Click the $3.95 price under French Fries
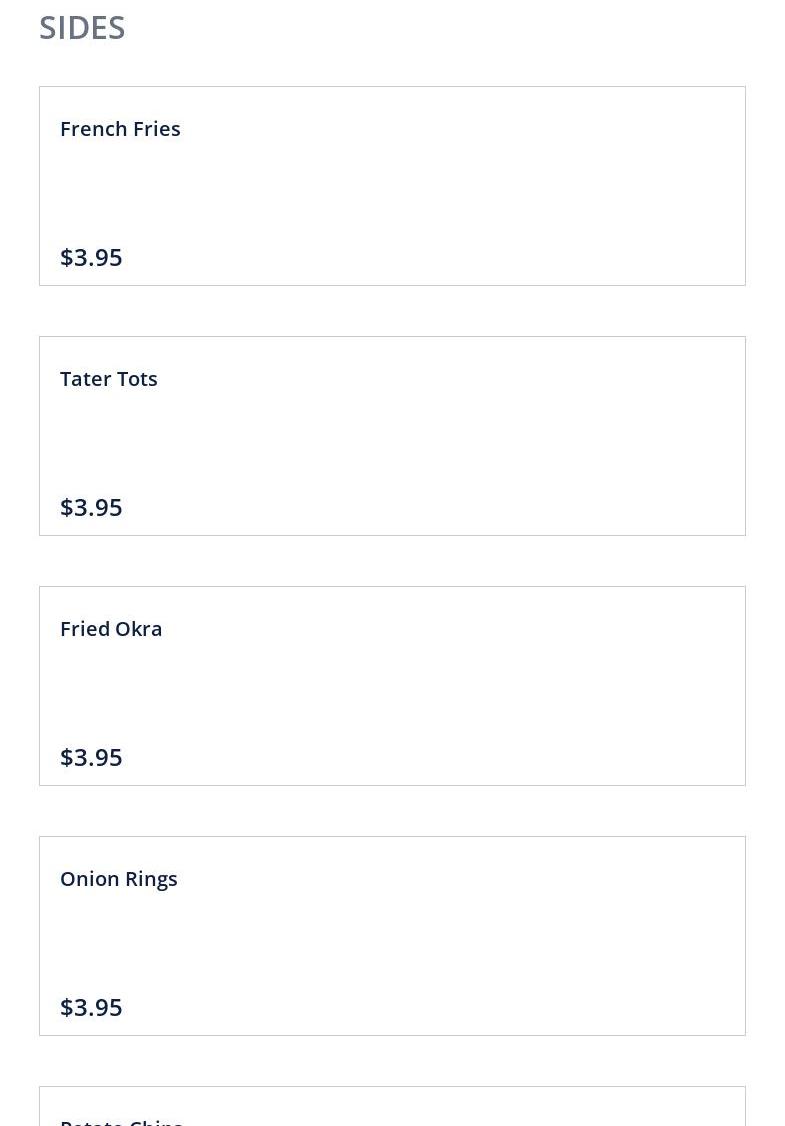Viewport: 785px width, 1126px height. coord(91,257)
